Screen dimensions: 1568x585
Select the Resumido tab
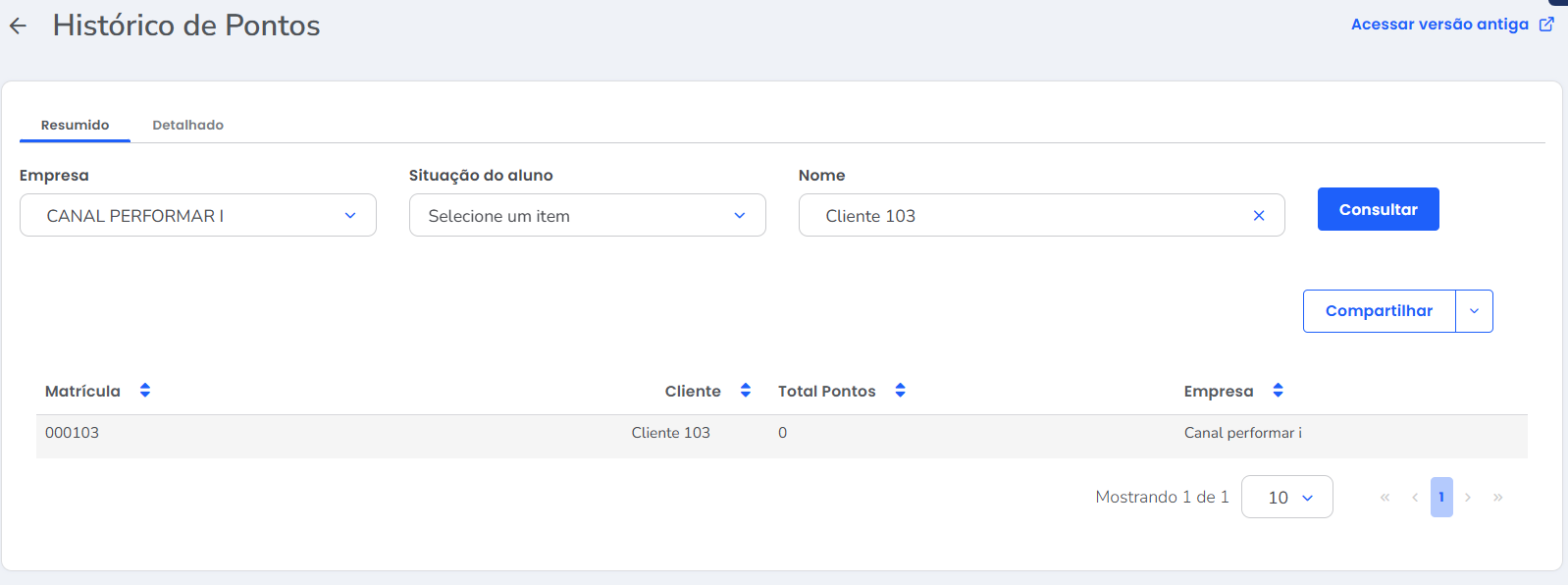point(75,125)
